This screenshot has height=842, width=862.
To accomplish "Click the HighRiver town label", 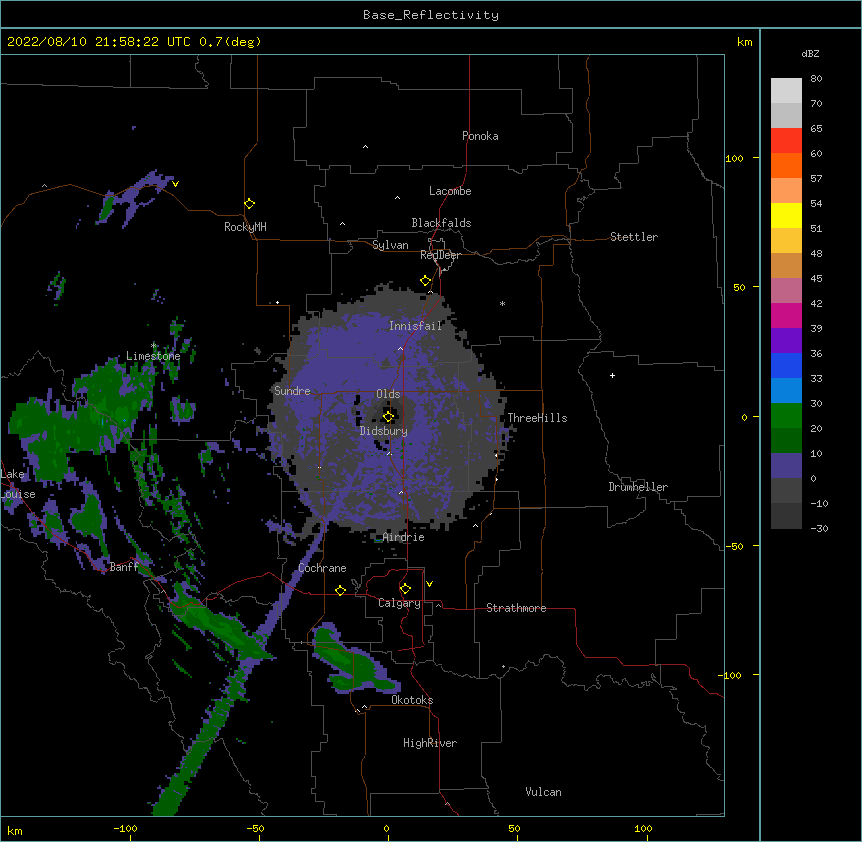I will point(430,743).
